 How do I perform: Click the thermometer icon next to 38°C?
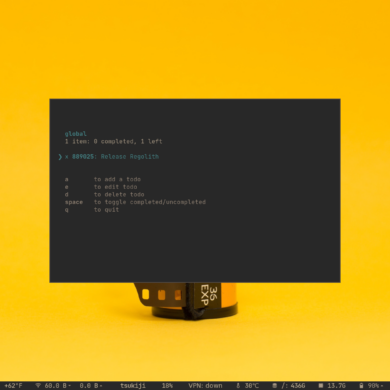[238, 386]
